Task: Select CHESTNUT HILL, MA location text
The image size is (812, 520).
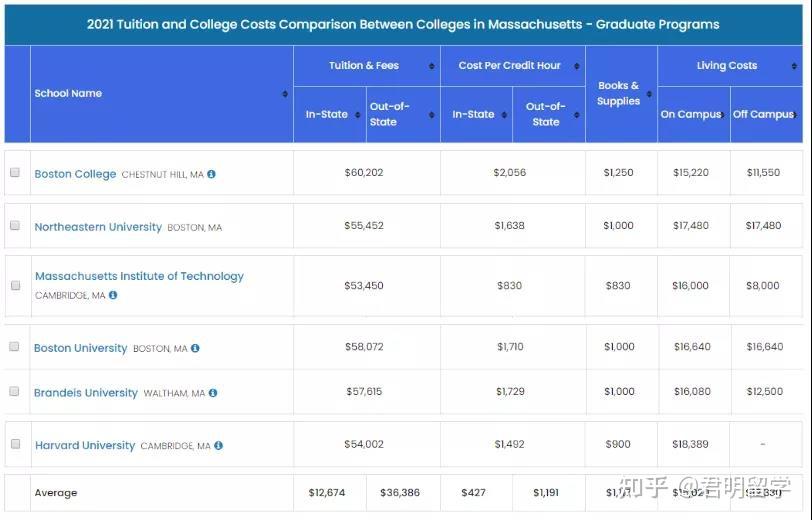Action: click(163, 175)
